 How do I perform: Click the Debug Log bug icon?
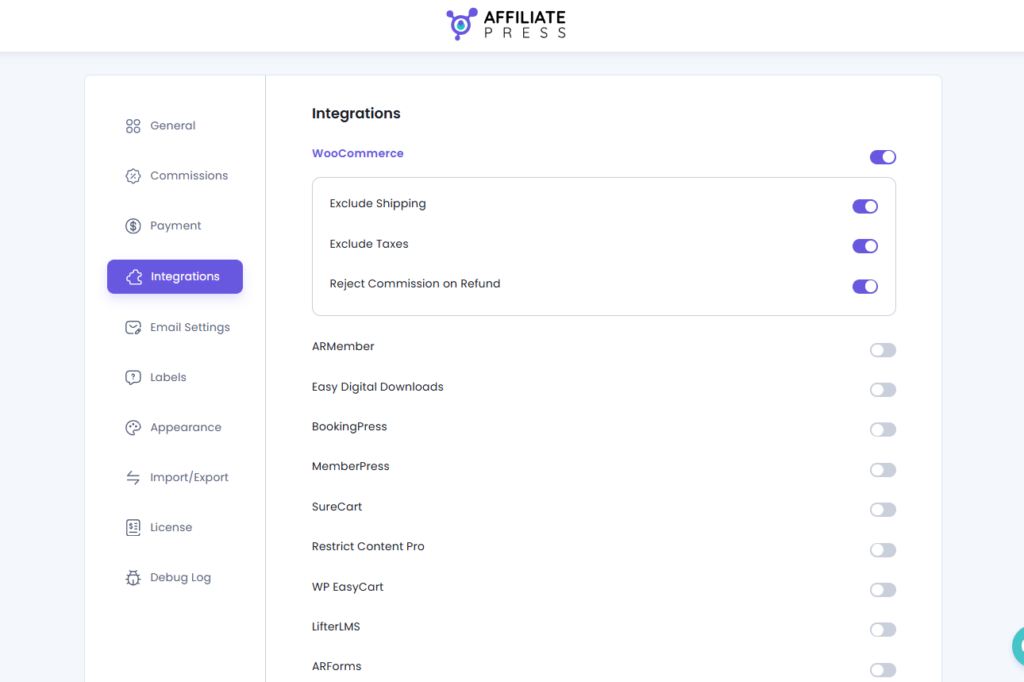point(133,578)
